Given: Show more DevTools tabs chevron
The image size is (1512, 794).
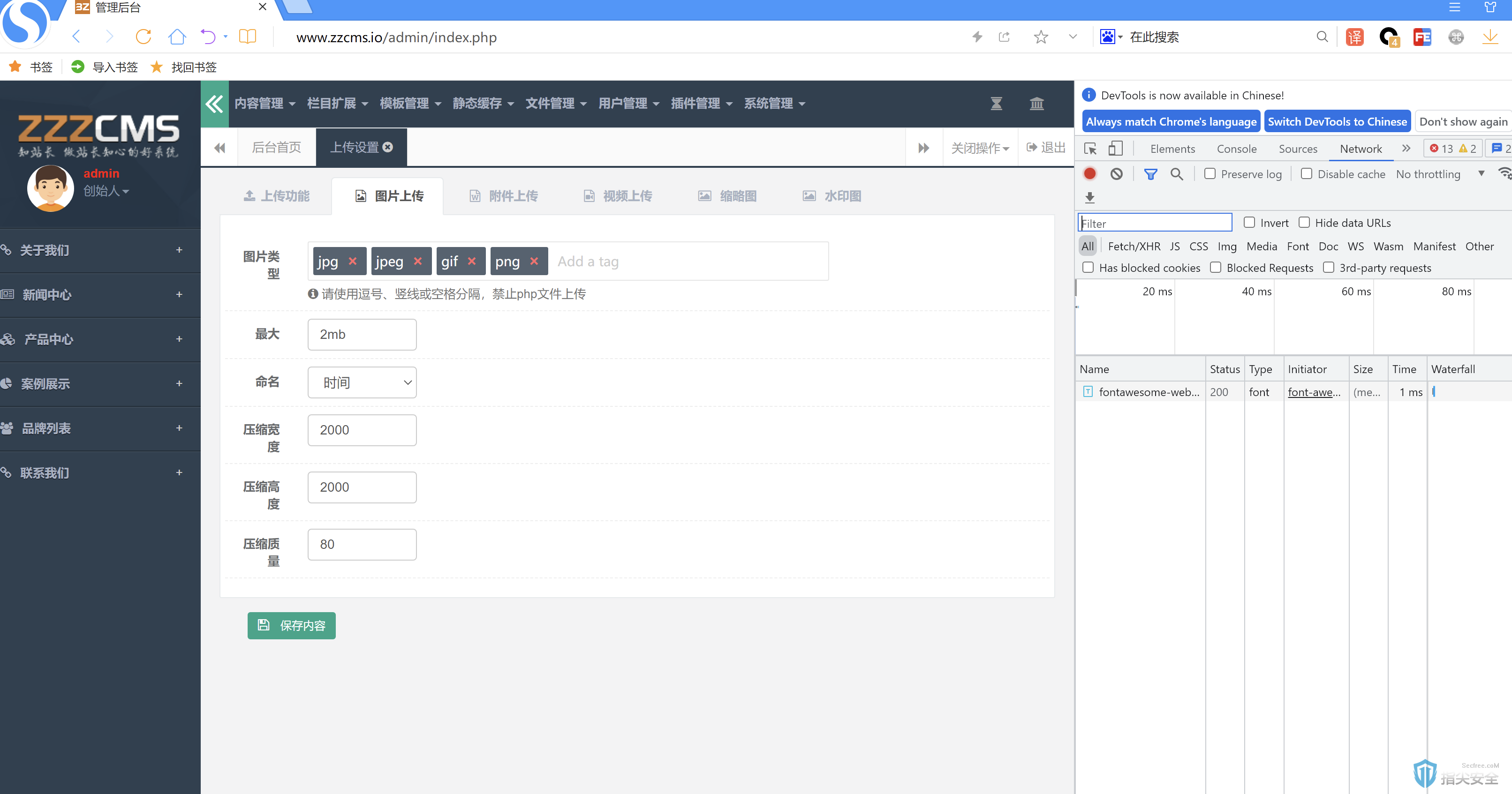Looking at the screenshot, I should [x=1406, y=149].
